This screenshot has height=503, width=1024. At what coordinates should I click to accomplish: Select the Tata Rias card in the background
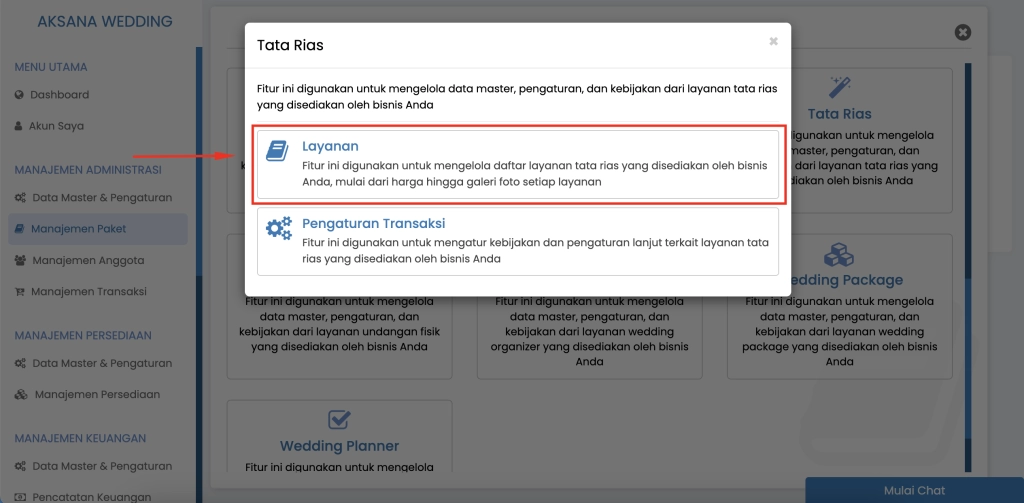839,140
